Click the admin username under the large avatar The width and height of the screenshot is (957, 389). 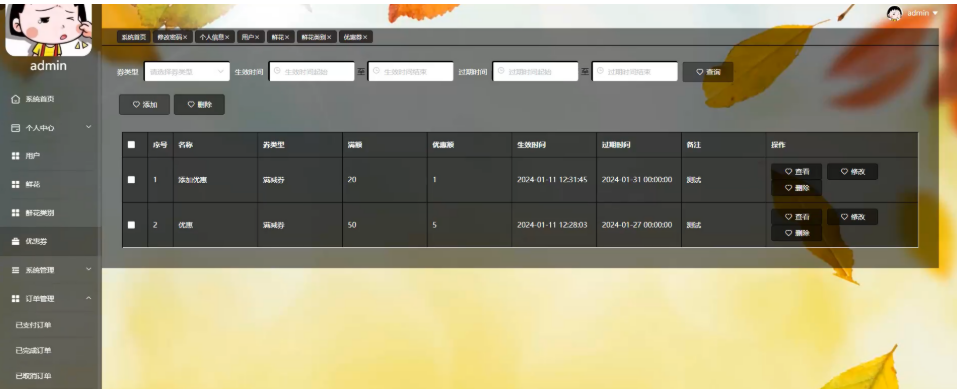pyautogui.click(x=48, y=66)
